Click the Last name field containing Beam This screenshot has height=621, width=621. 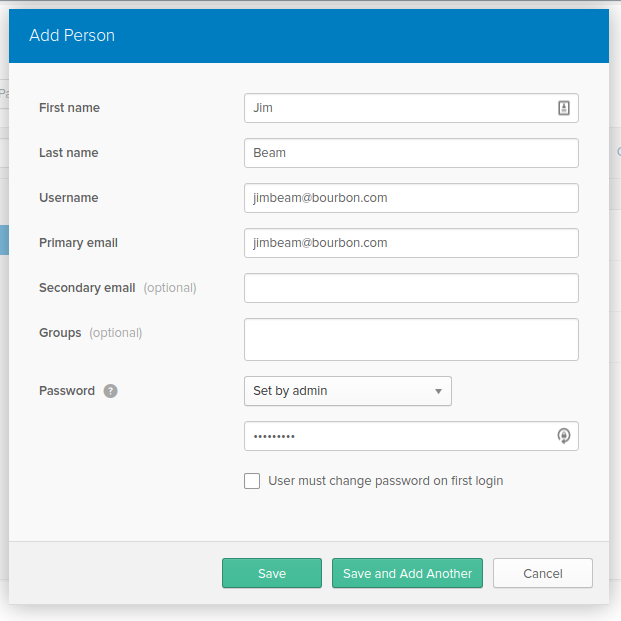[x=410, y=153]
